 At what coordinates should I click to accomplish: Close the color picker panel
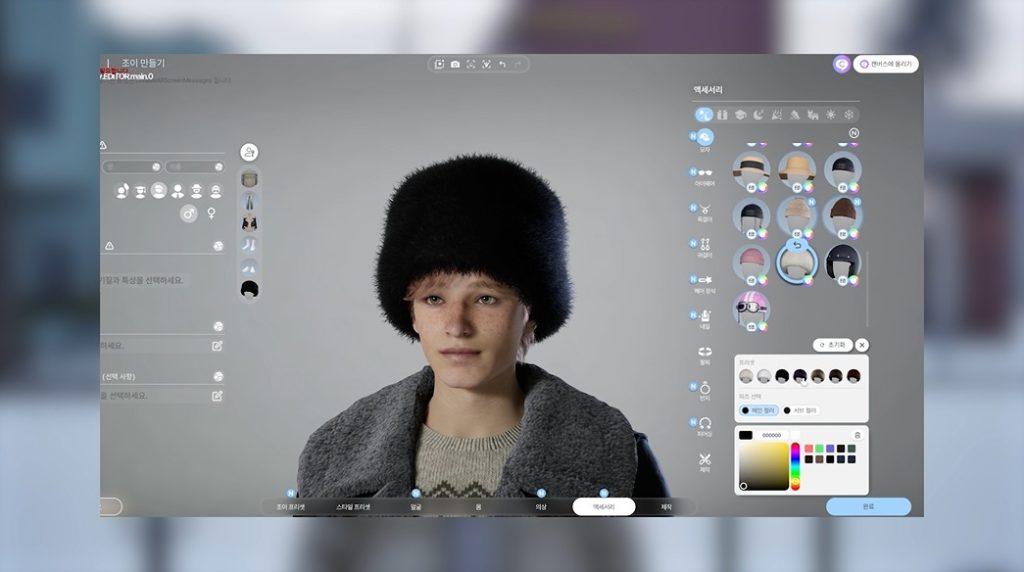coord(862,344)
